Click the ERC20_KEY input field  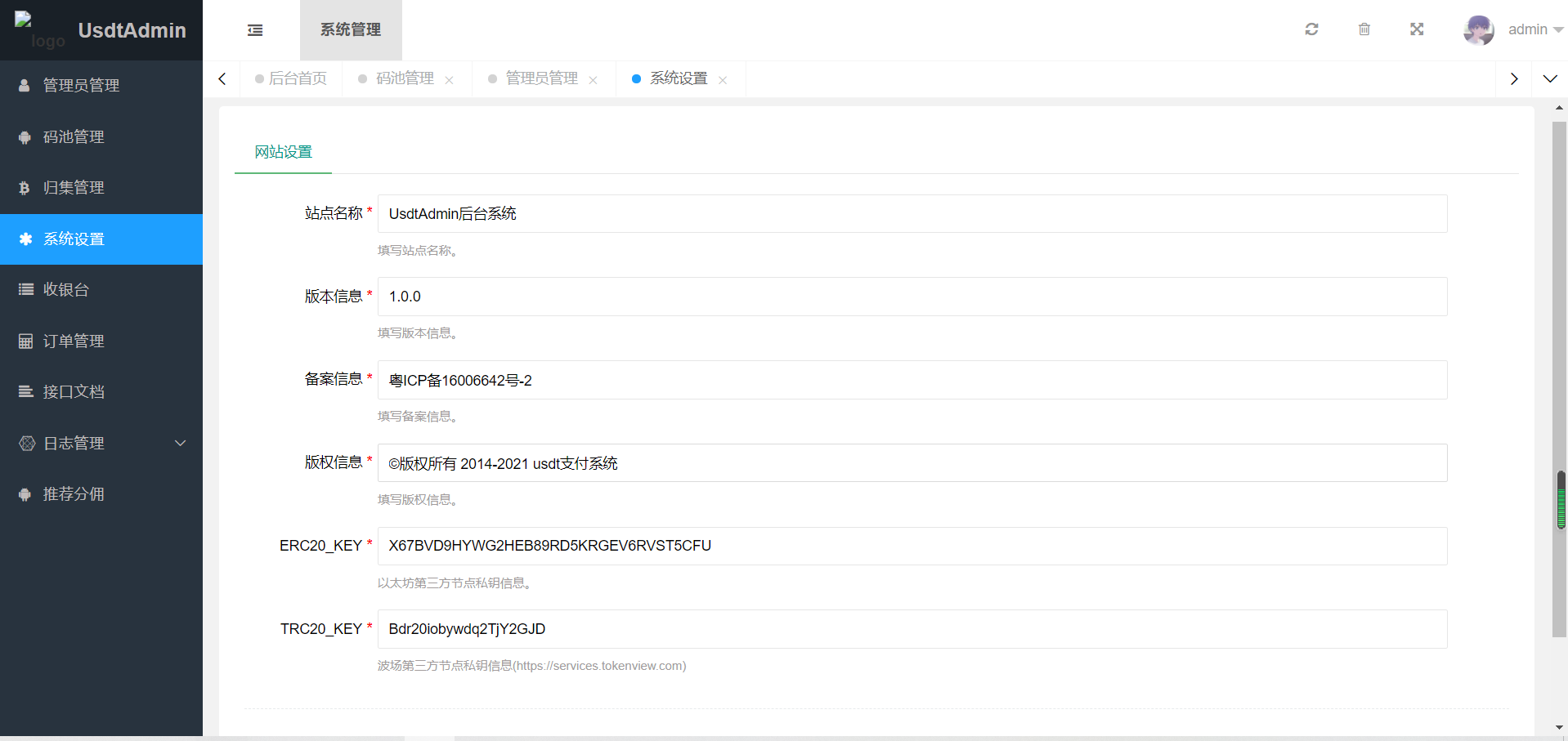point(912,546)
